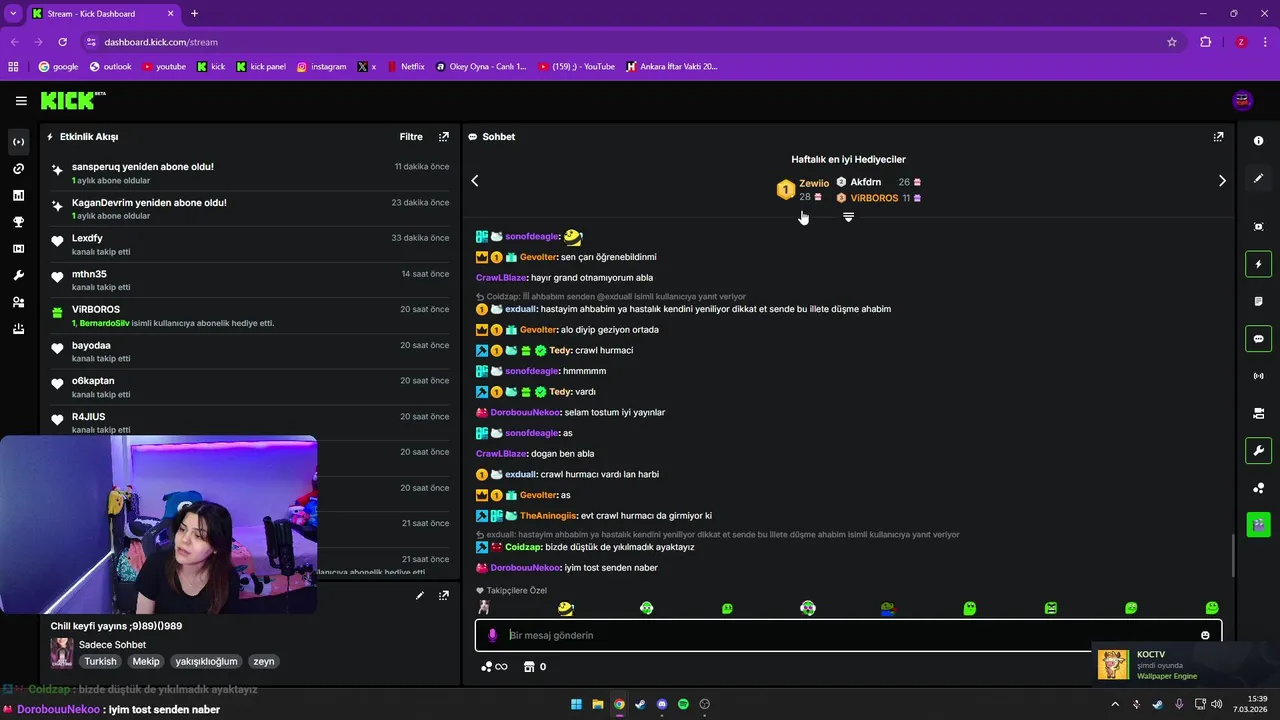The width and height of the screenshot is (1280, 720).
Task: Select the Turkish tag
Action: pos(100,661)
